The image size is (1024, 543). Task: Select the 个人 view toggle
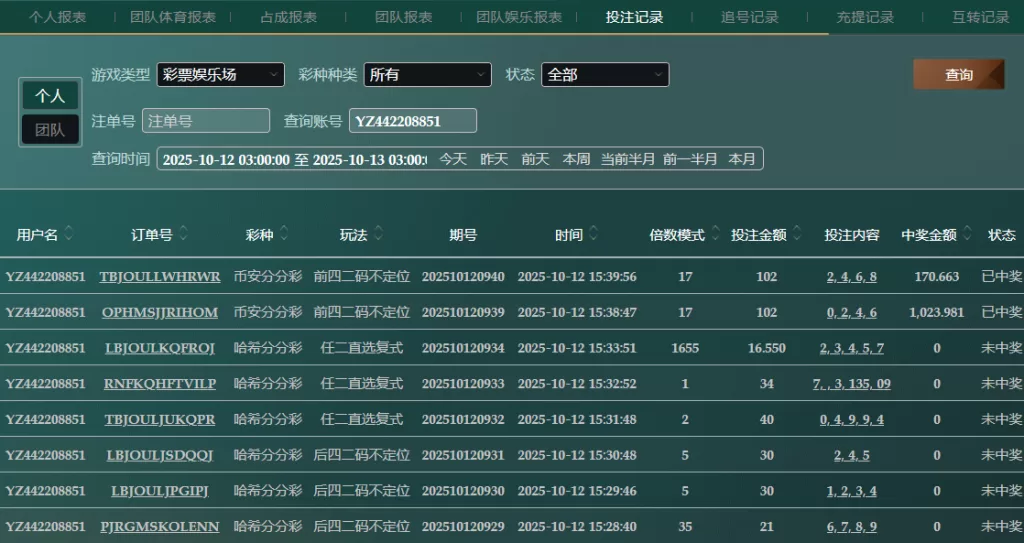pyautogui.click(x=50, y=96)
